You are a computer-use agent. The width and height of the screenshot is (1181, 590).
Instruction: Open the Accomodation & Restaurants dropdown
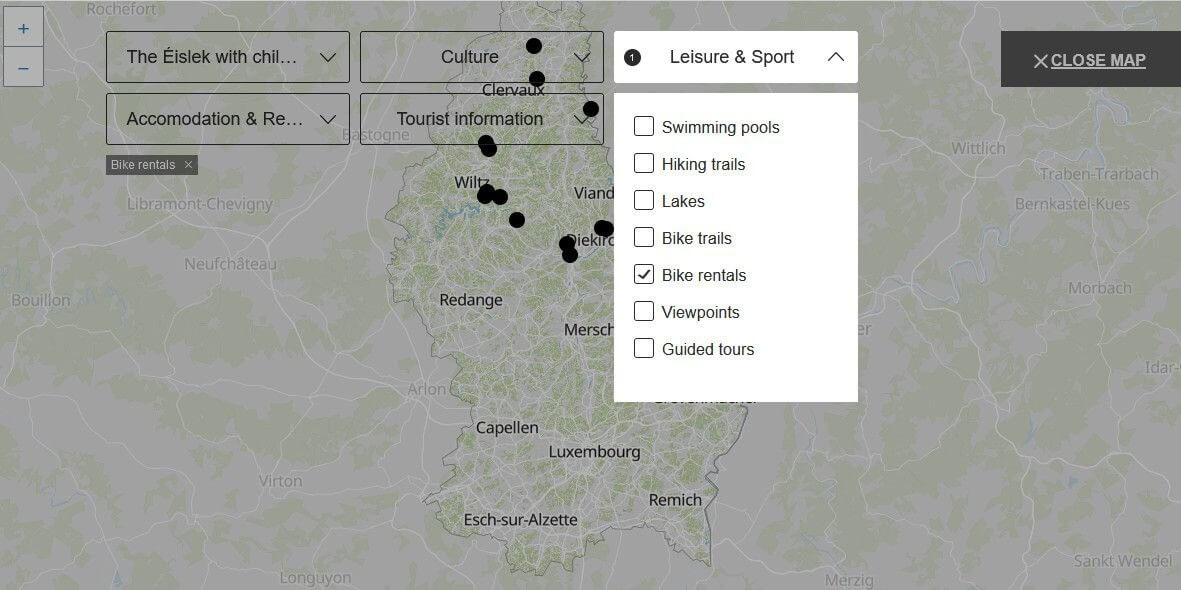[228, 119]
